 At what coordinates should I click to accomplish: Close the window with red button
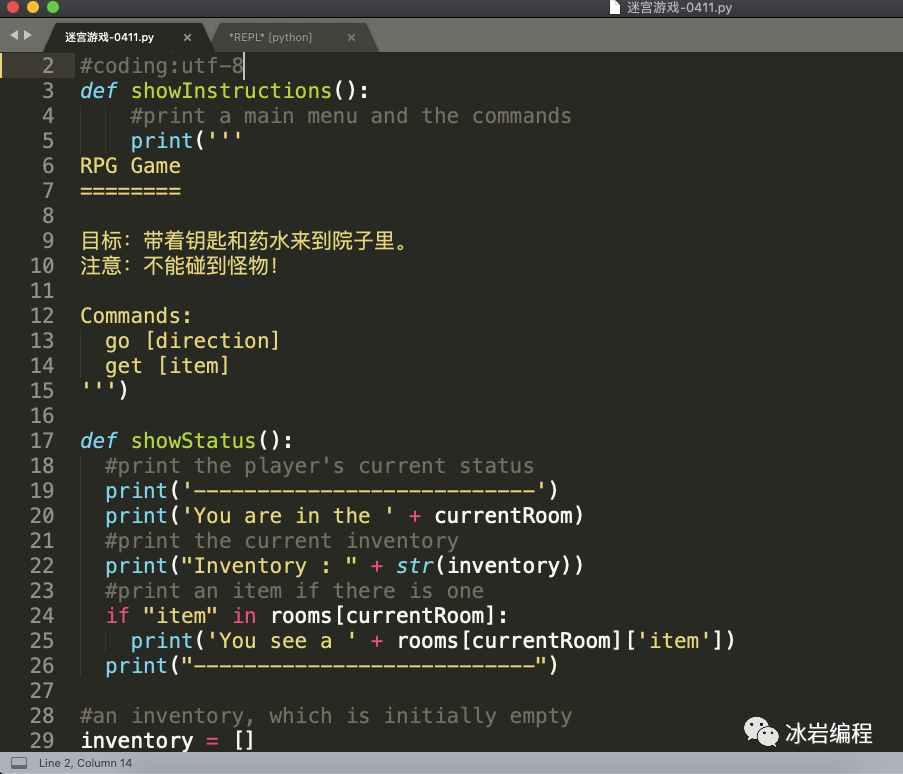tap(13, 6)
